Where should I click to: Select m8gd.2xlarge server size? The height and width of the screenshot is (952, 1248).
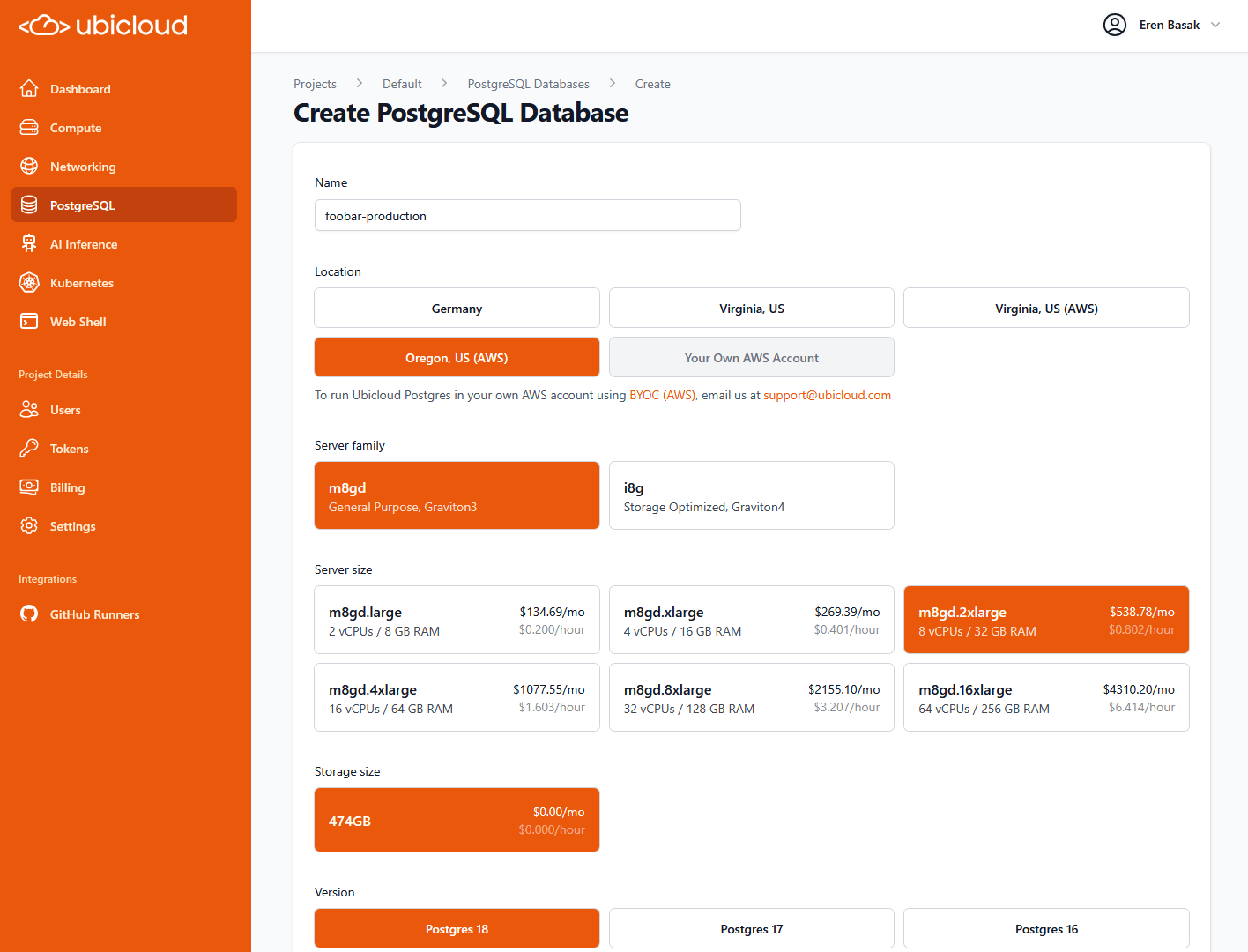tap(1046, 620)
